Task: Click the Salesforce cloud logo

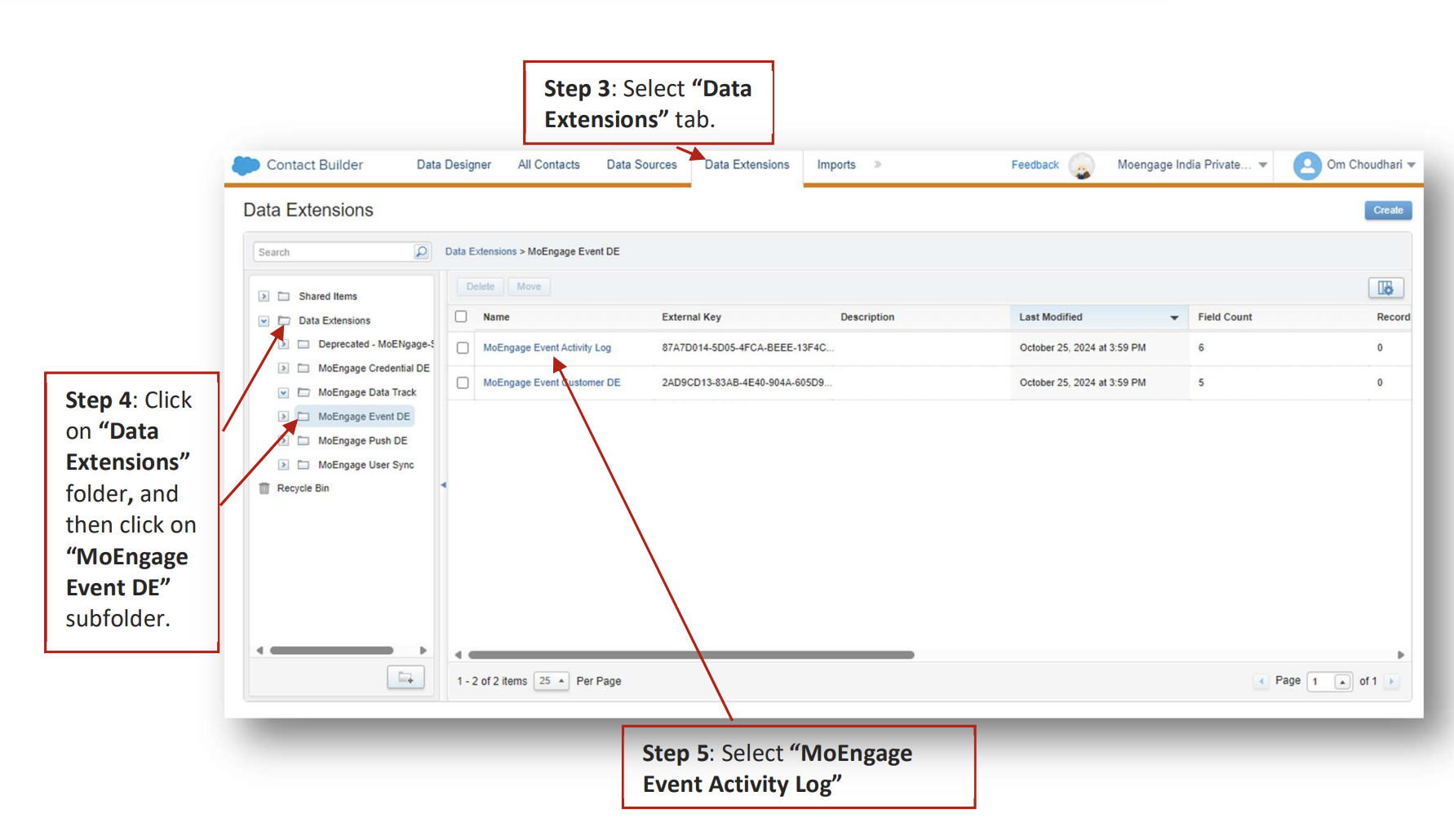Action: (x=246, y=166)
